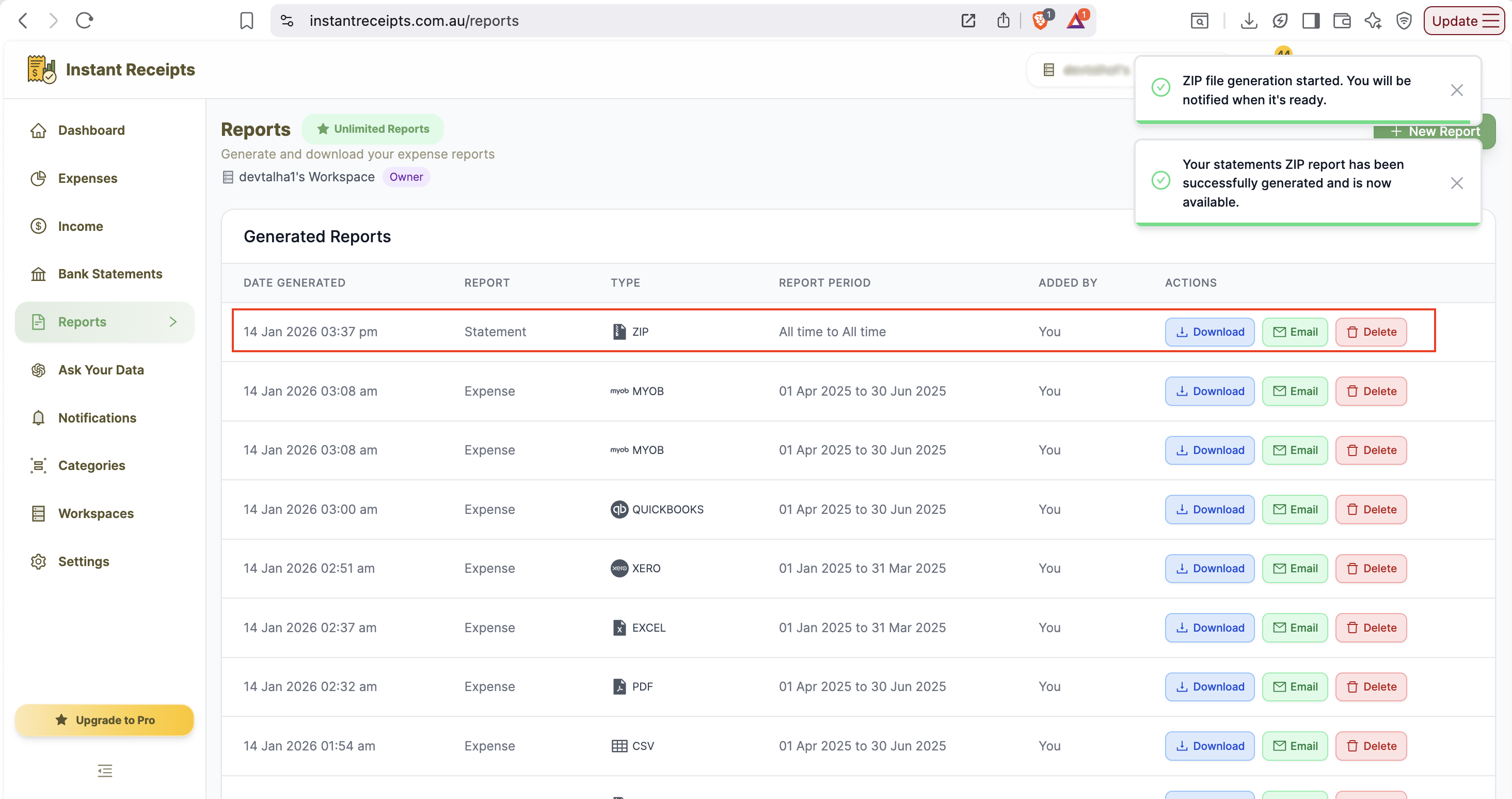This screenshot has height=799, width=1512.
Task: Email the CSV expense report
Action: pos(1295,746)
